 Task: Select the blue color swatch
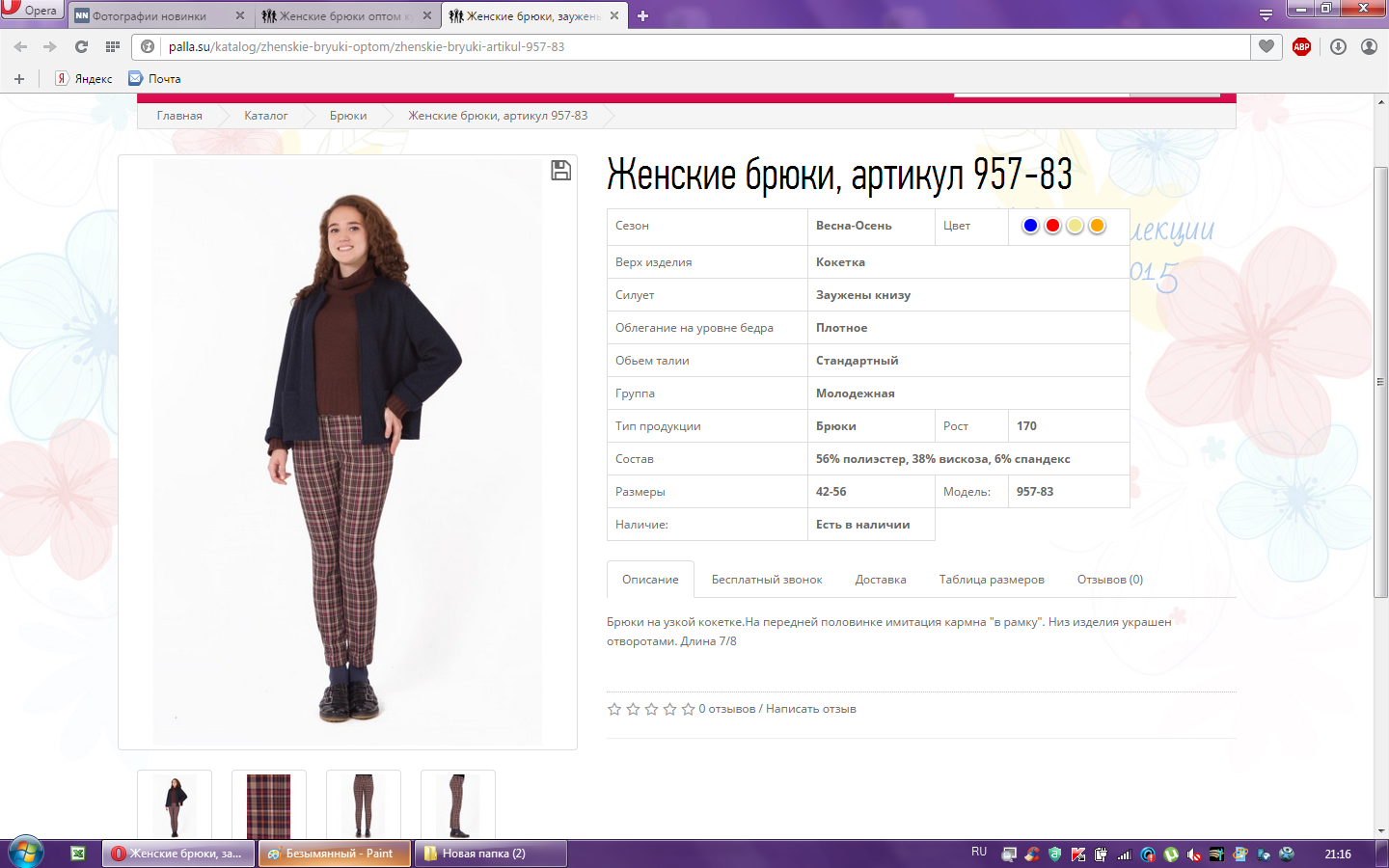tap(1030, 226)
